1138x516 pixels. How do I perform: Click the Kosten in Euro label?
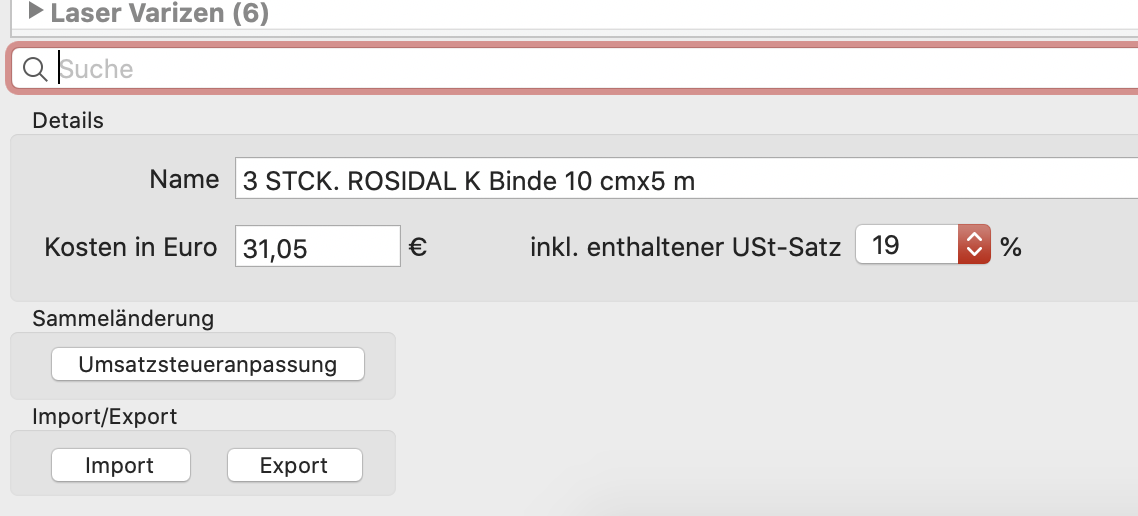[x=131, y=247]
